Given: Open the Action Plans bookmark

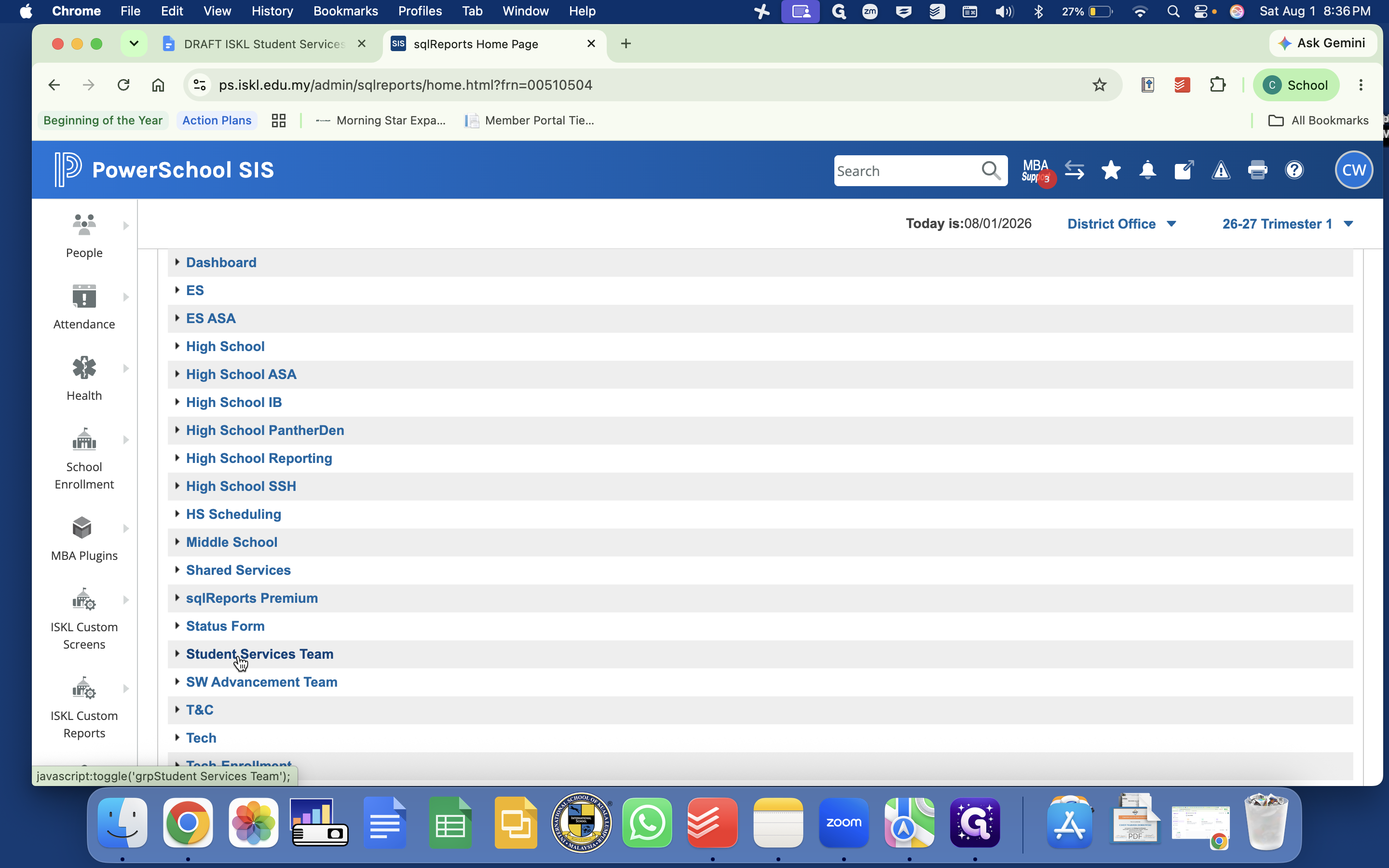Looking at the screenshot, I should (x=217, y=120).
